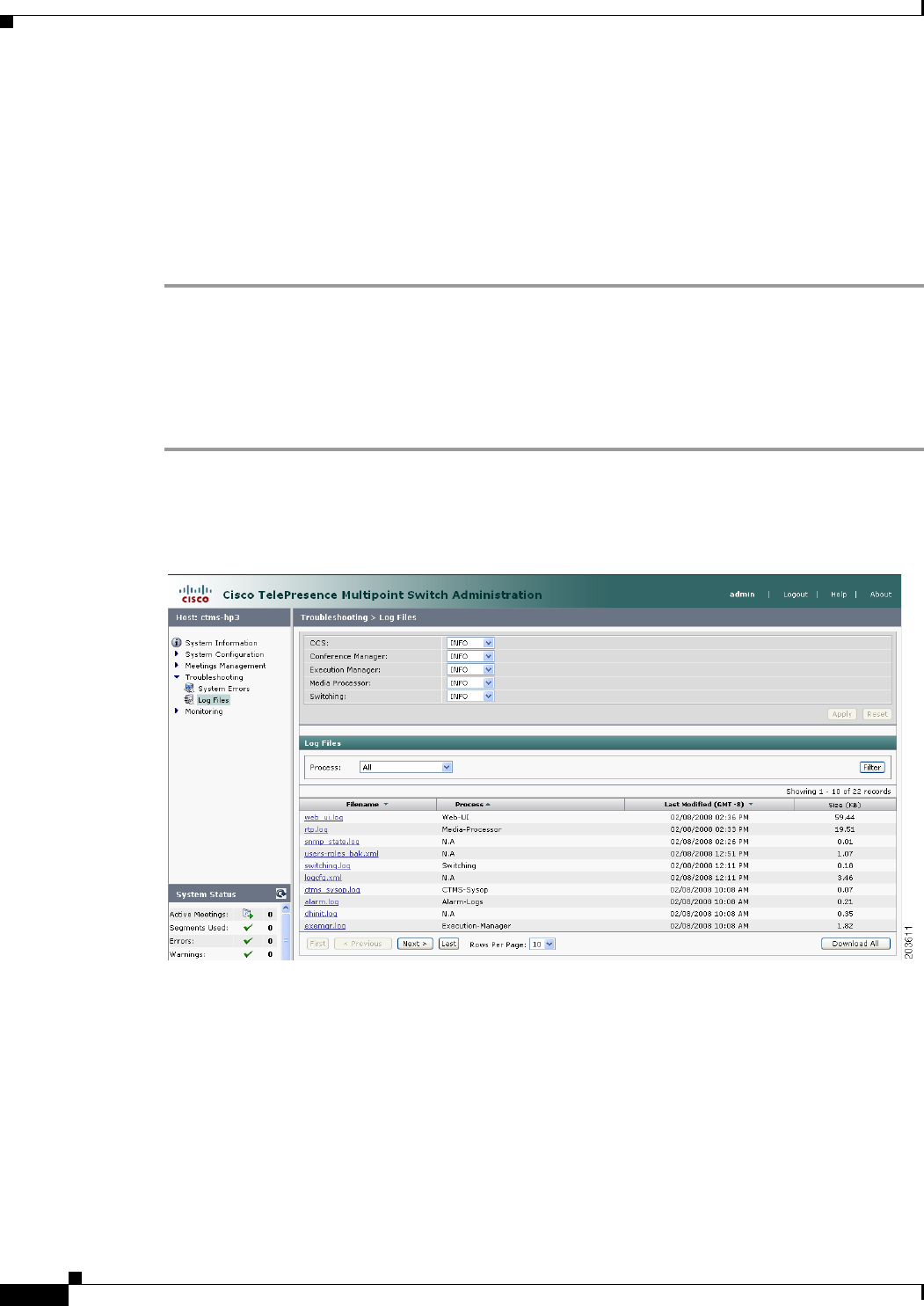Sort by Filename column header
Viewport: 924px width, 1306px height.
pos(367,804)
